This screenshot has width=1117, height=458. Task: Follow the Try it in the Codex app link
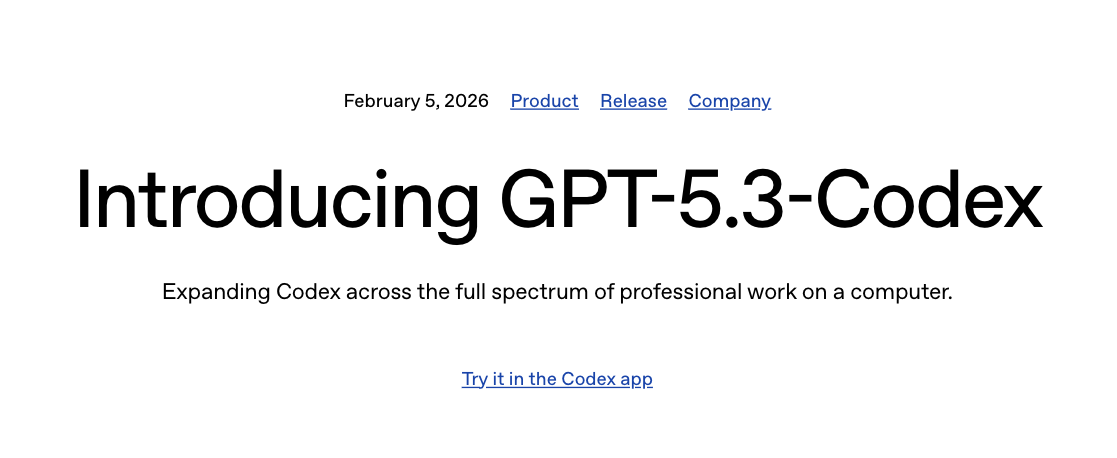coord(557,379)
